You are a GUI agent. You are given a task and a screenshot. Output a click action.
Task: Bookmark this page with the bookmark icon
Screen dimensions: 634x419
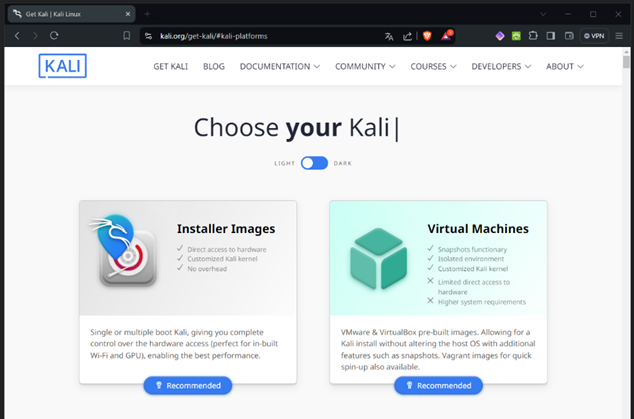[127, 35]
